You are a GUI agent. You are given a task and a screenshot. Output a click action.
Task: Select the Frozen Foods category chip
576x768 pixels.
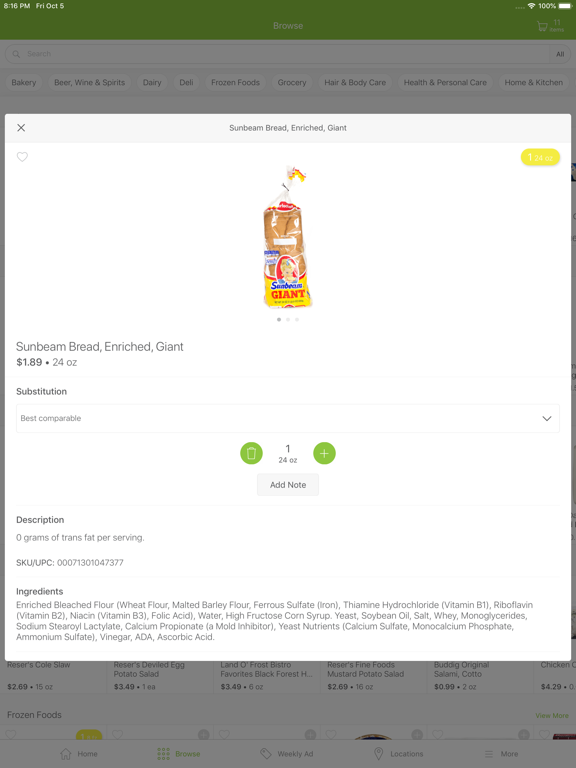click(236, 82)
